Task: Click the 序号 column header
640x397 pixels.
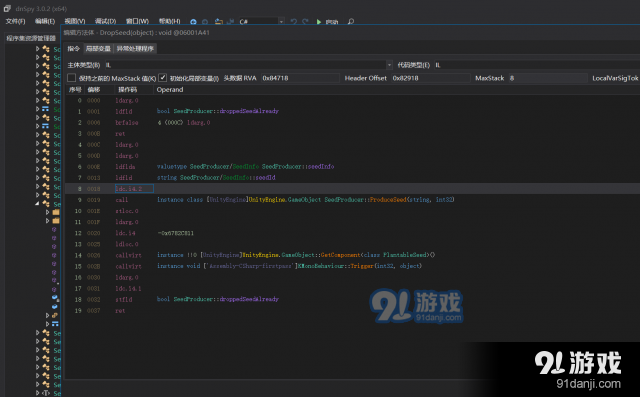Action: click(75, 89)
